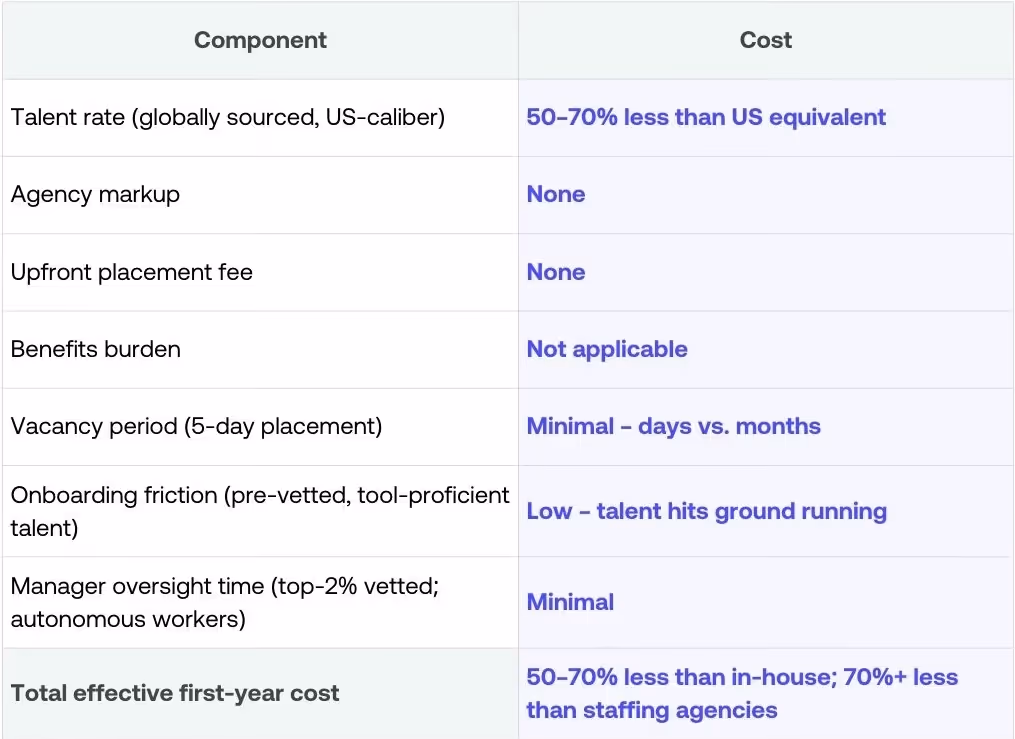Select the Talent rate row label
The width and height of the screenshot is (1015, 739).
click(228, 117)
